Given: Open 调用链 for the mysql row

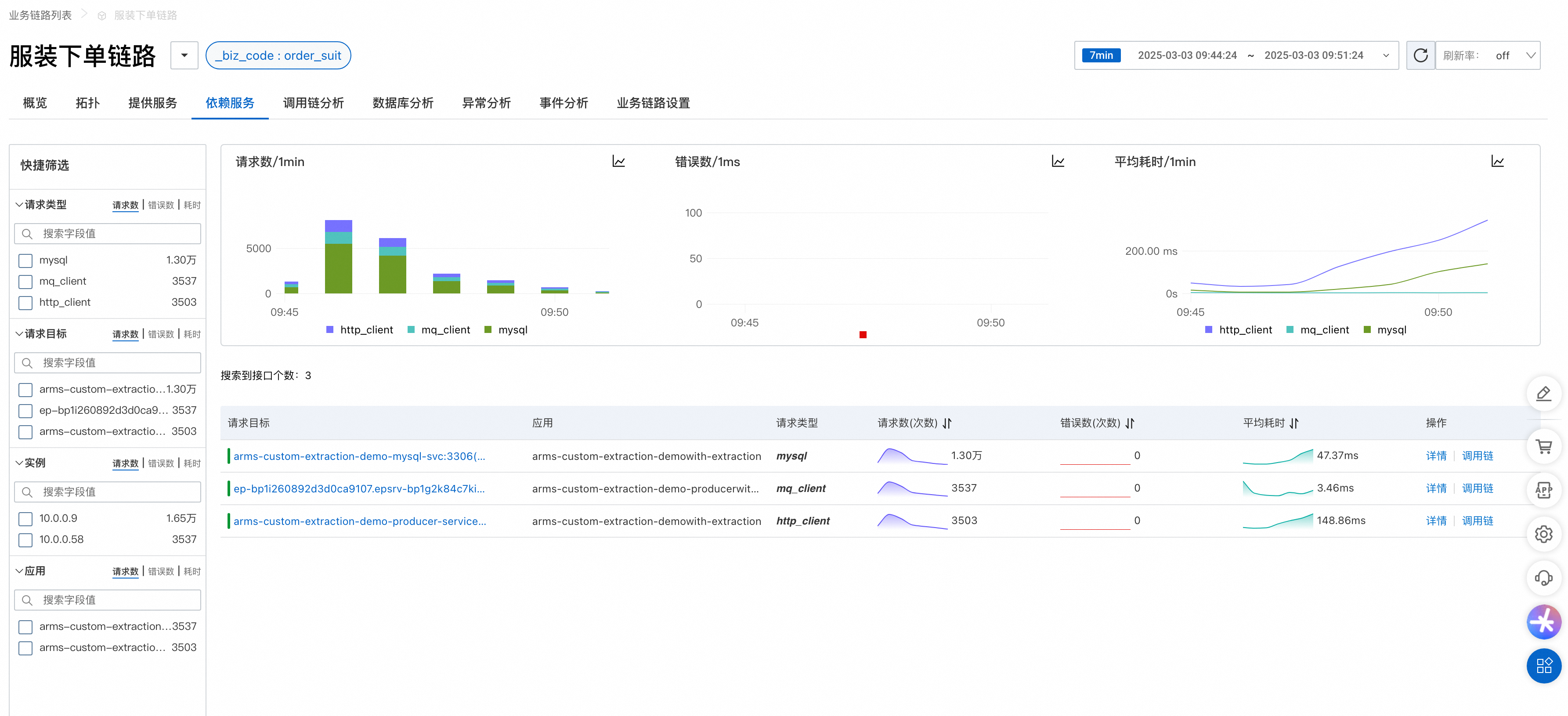Looking at the screenshot, I should 1478,456.
